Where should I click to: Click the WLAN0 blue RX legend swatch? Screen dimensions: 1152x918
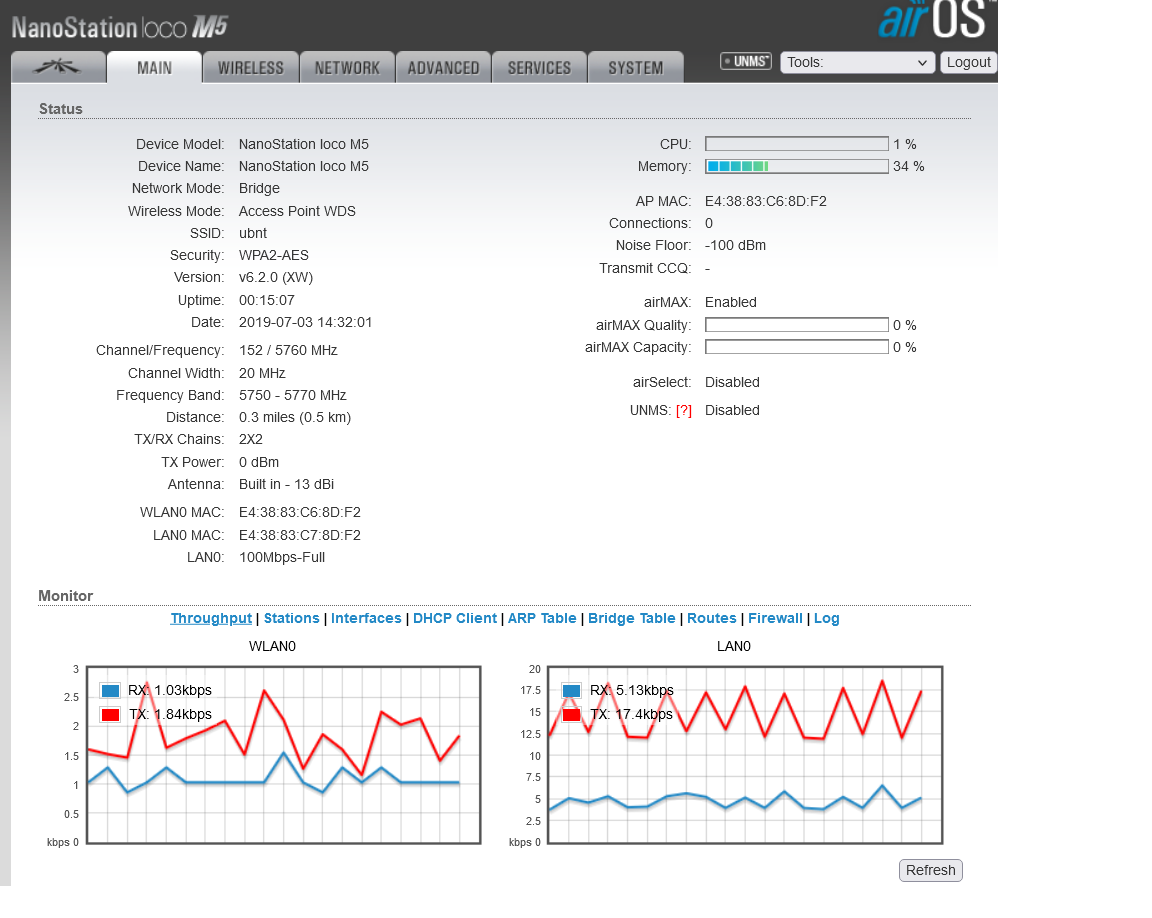coord(110,691)
